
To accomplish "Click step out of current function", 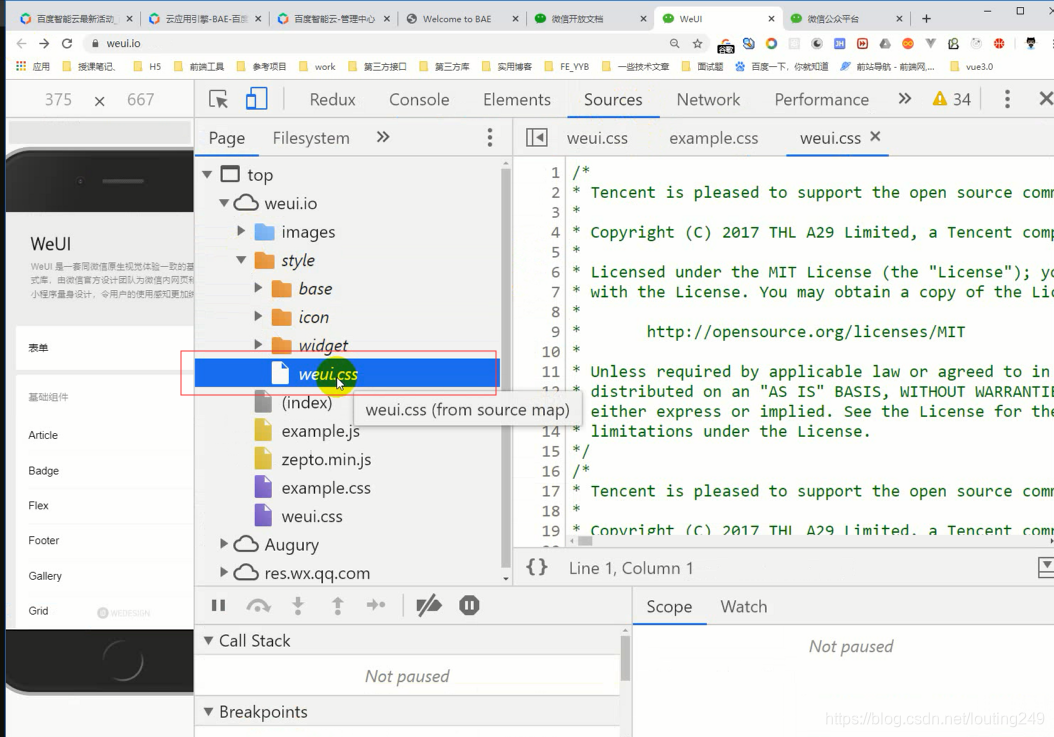I will click(337, 606).
